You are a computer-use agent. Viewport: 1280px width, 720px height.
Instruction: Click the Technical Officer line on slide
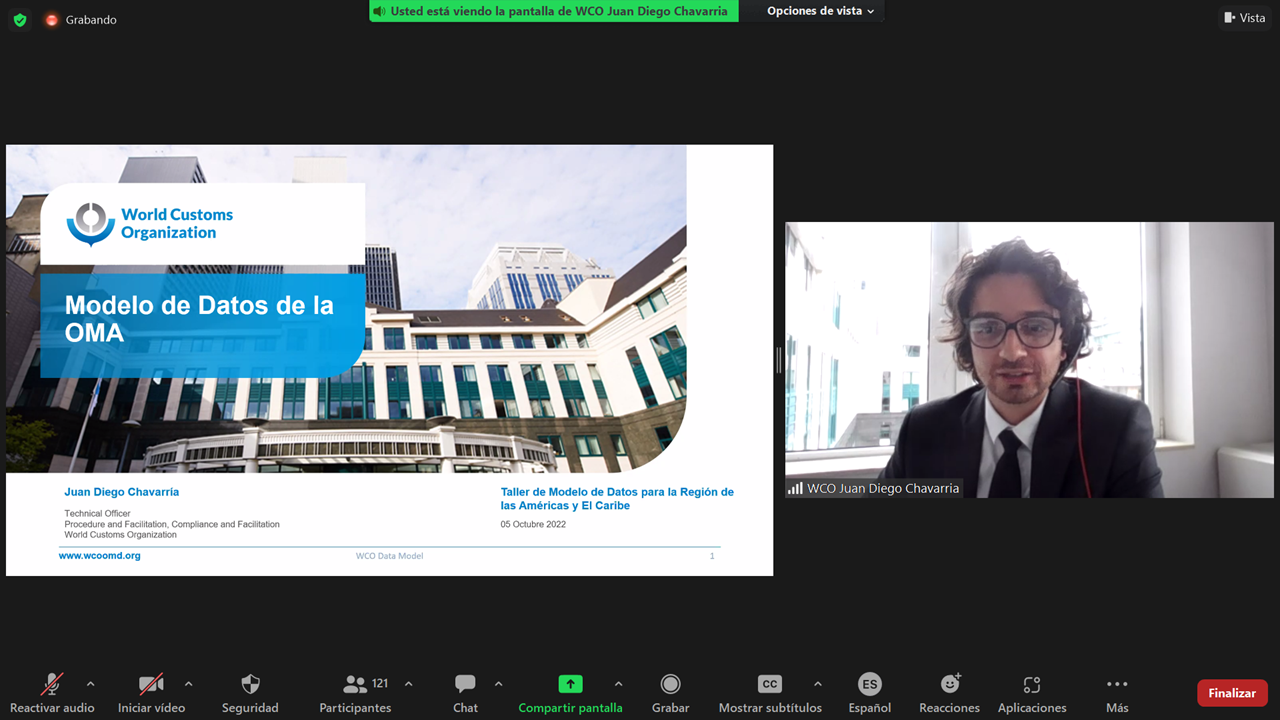tap(98, 514)
